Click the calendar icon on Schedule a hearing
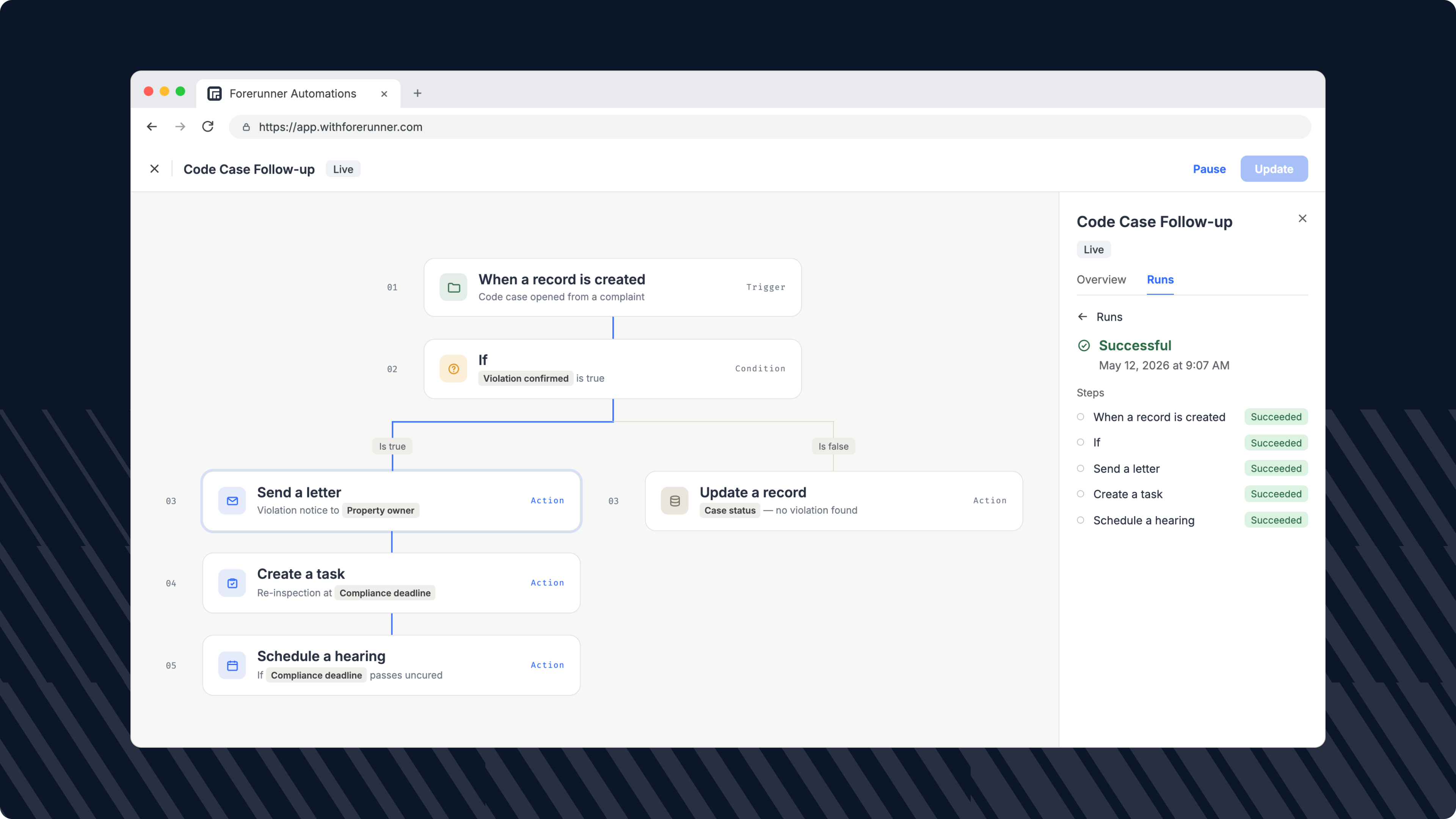Viewport: 1456px width, 819px height. tap(232, 665)
